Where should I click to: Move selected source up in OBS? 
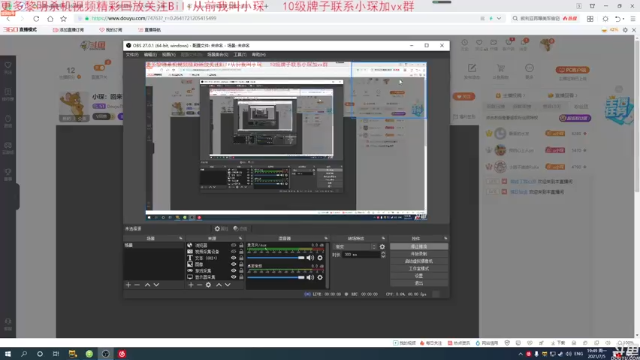coord(219,285)
